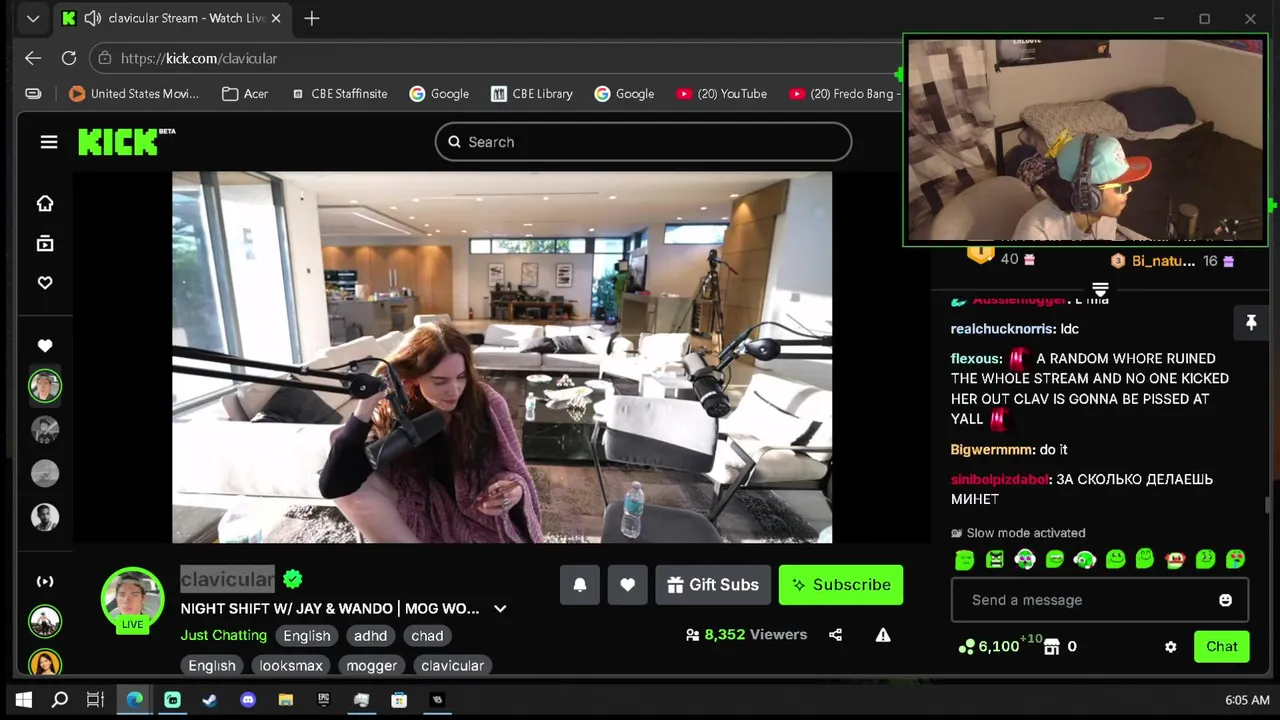Open the Just Chatting category link

tap(223, 635)
